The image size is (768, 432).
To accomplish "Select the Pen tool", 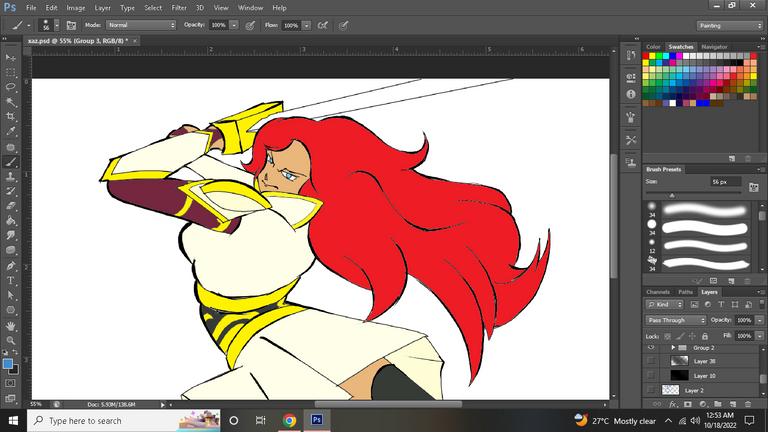I will point(10,266).
